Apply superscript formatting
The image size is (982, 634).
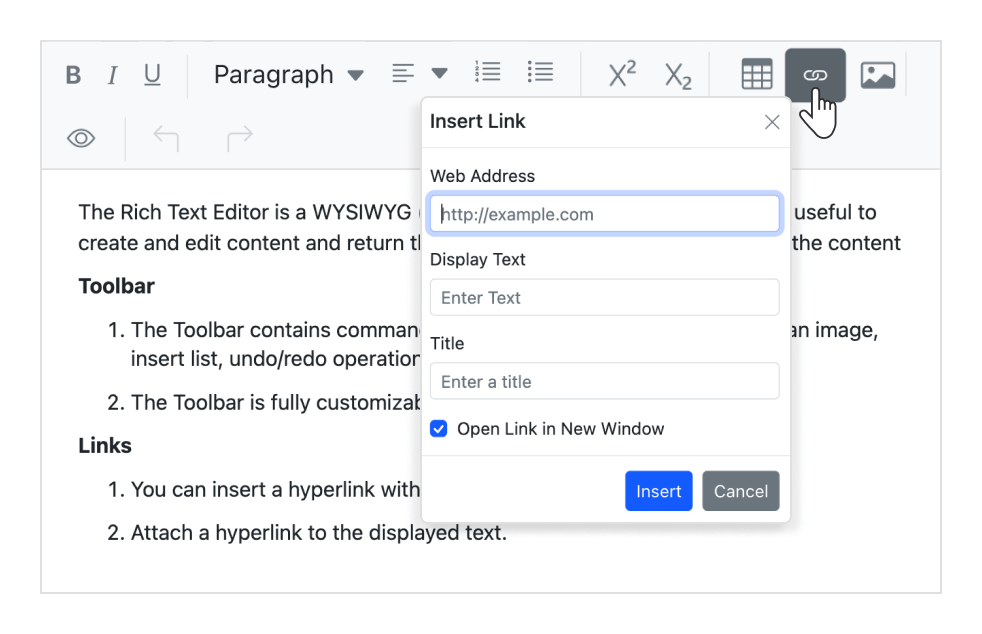[x=620, y=73]
